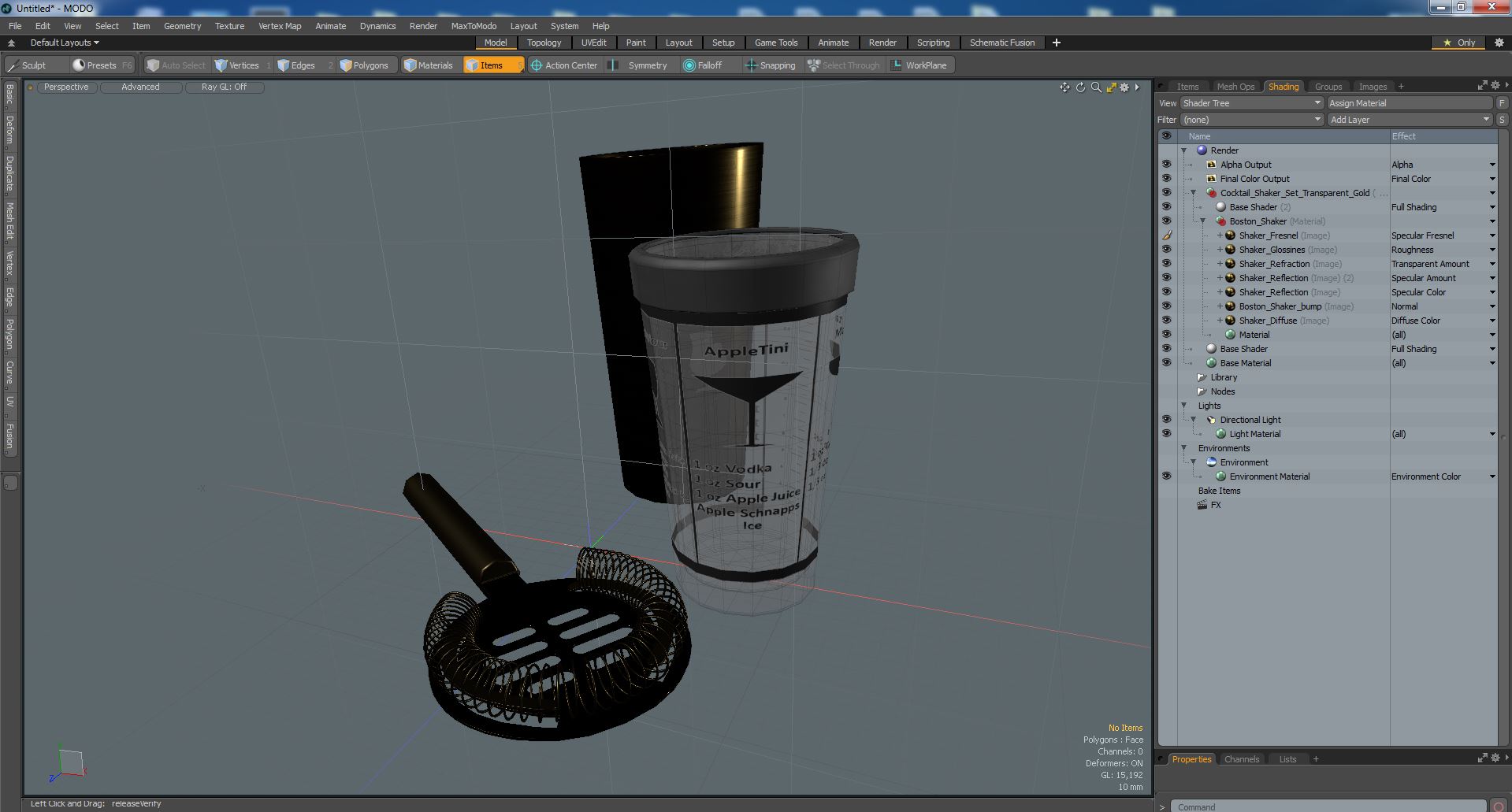Image resolution: width=1512 pixels, height=812 pixels.
Task: Open the Presets browser
Action: 102,65
